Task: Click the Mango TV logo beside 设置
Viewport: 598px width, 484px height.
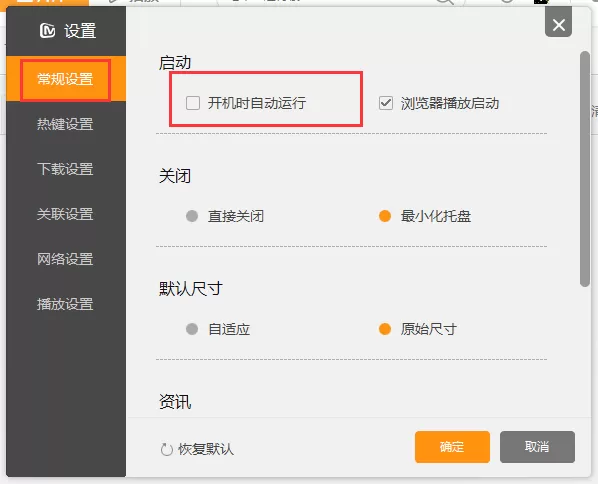Action: [47, 31]
